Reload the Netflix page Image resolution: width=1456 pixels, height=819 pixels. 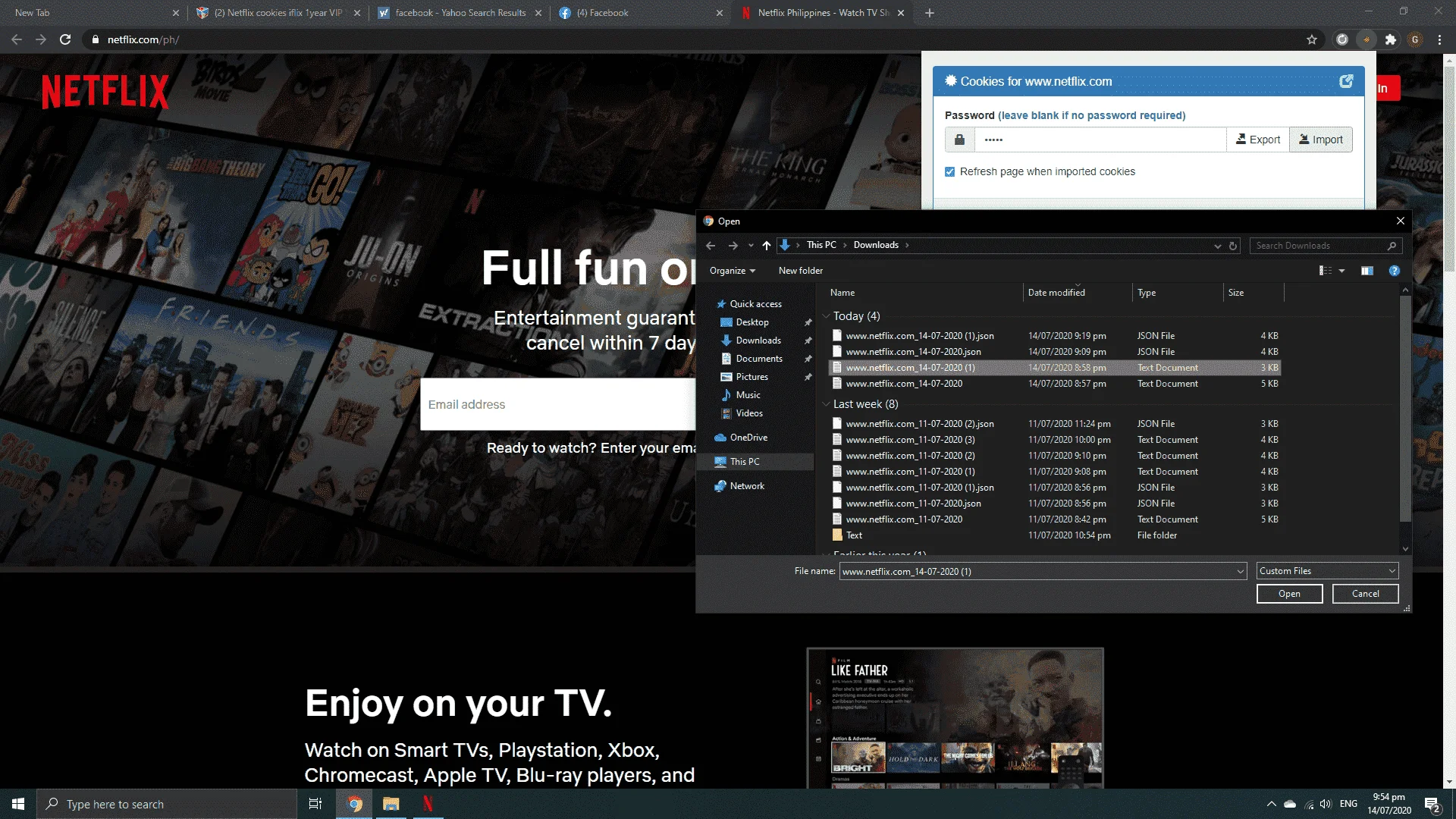tap(65, 39)
